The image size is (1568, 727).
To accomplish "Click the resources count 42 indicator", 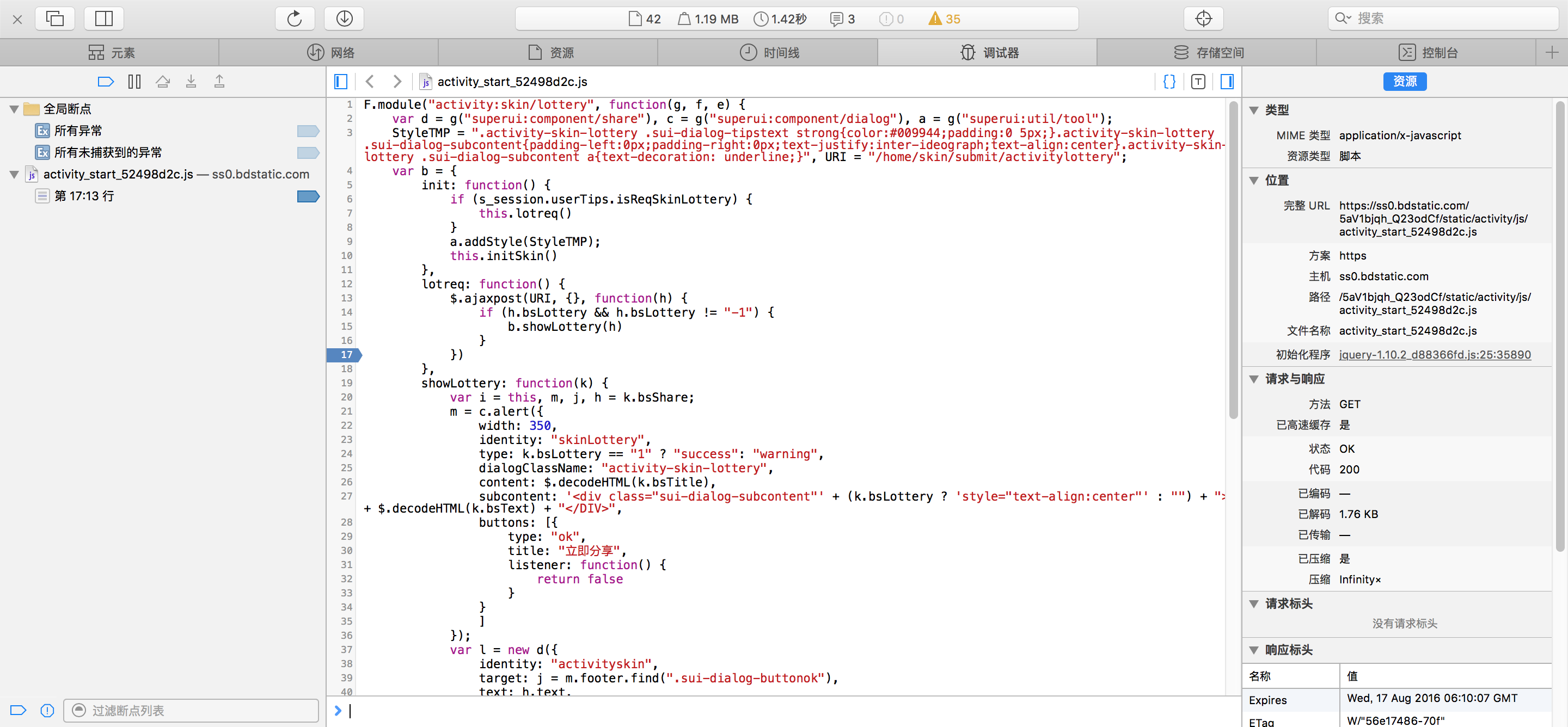I will pyautogui.click(x=645, y=19).
